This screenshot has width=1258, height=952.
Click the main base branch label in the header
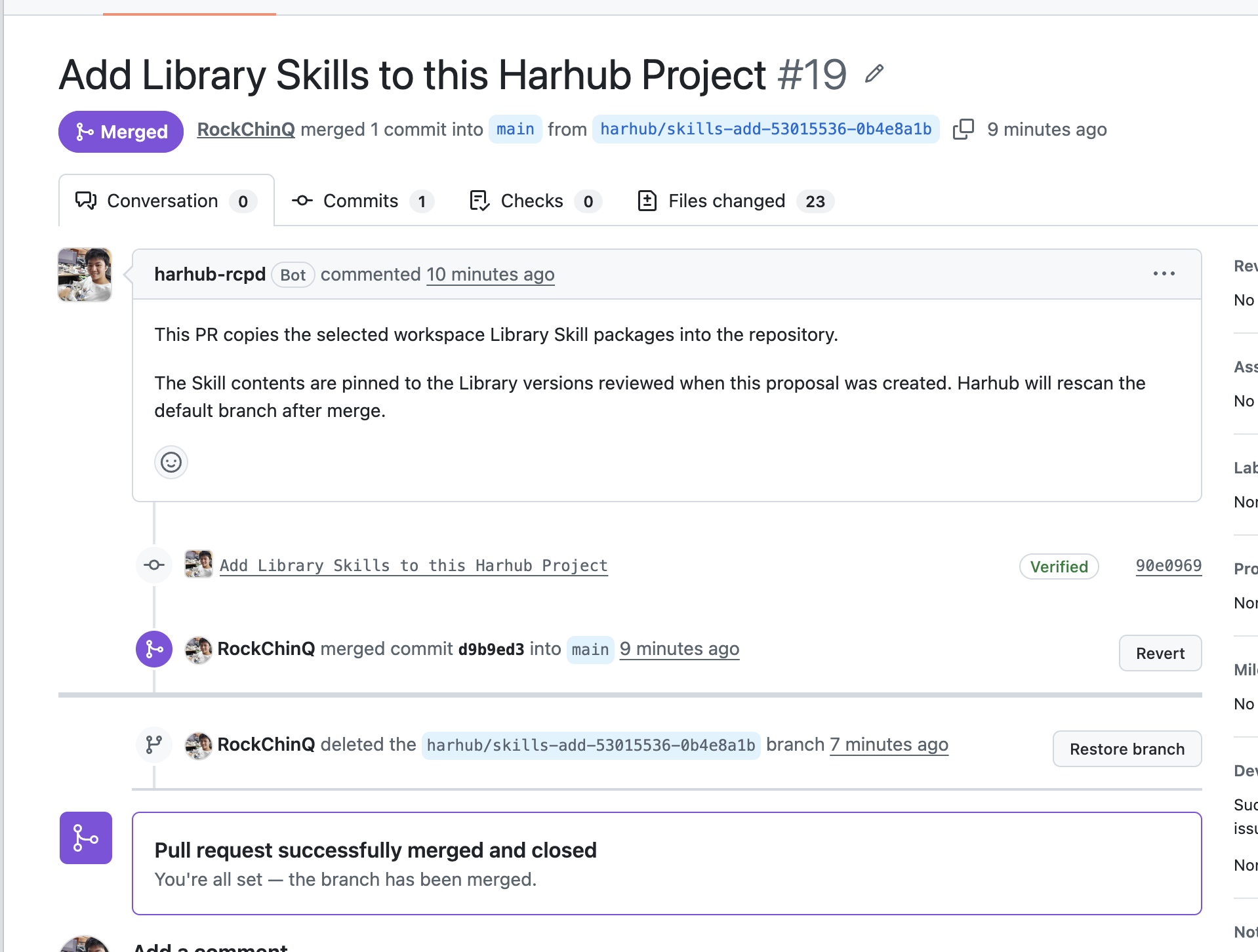[516, 129]
